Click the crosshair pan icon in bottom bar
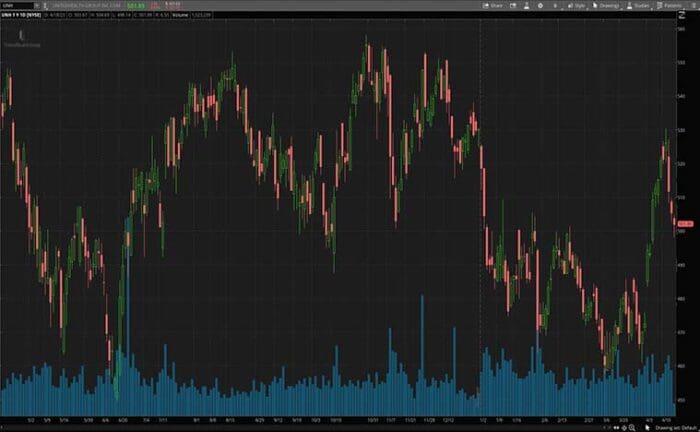 (x=624, y=428)
